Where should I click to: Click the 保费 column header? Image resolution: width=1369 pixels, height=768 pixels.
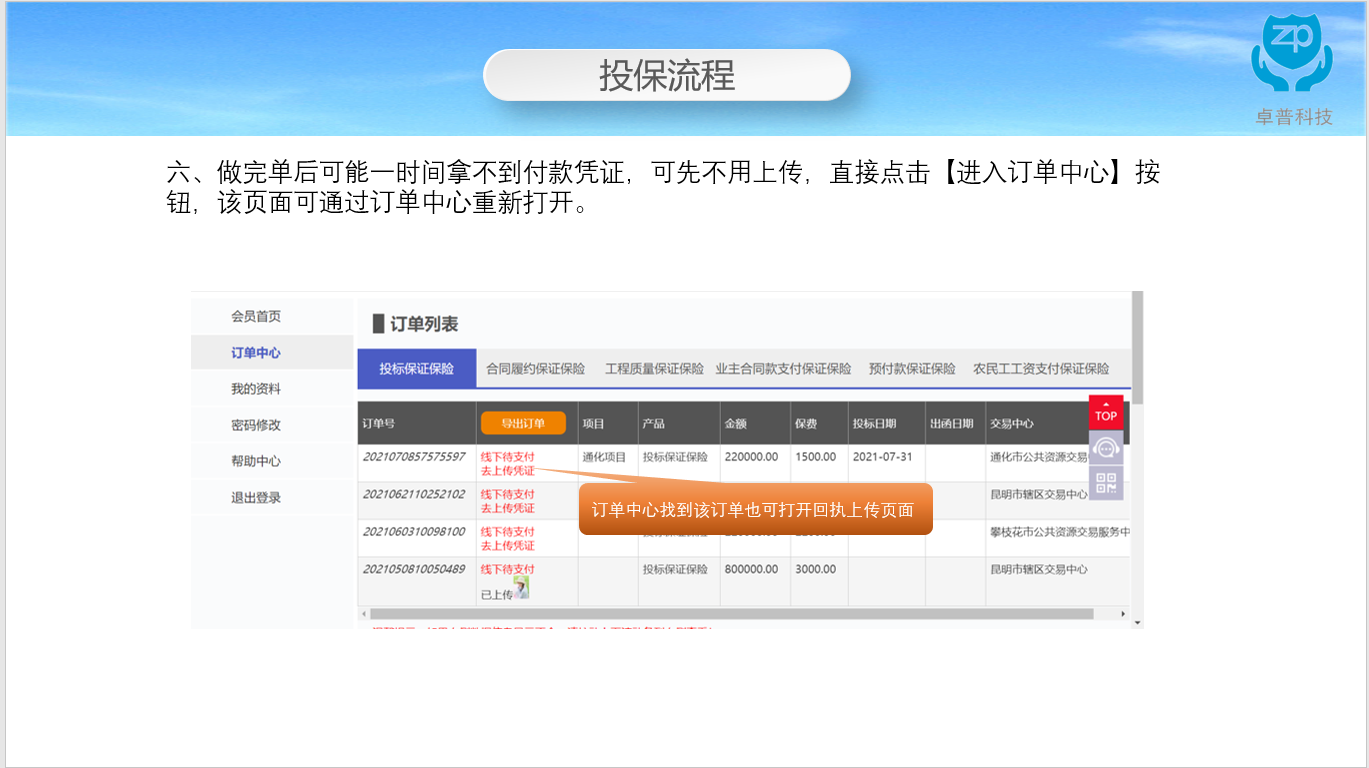(x=805, y=424)
